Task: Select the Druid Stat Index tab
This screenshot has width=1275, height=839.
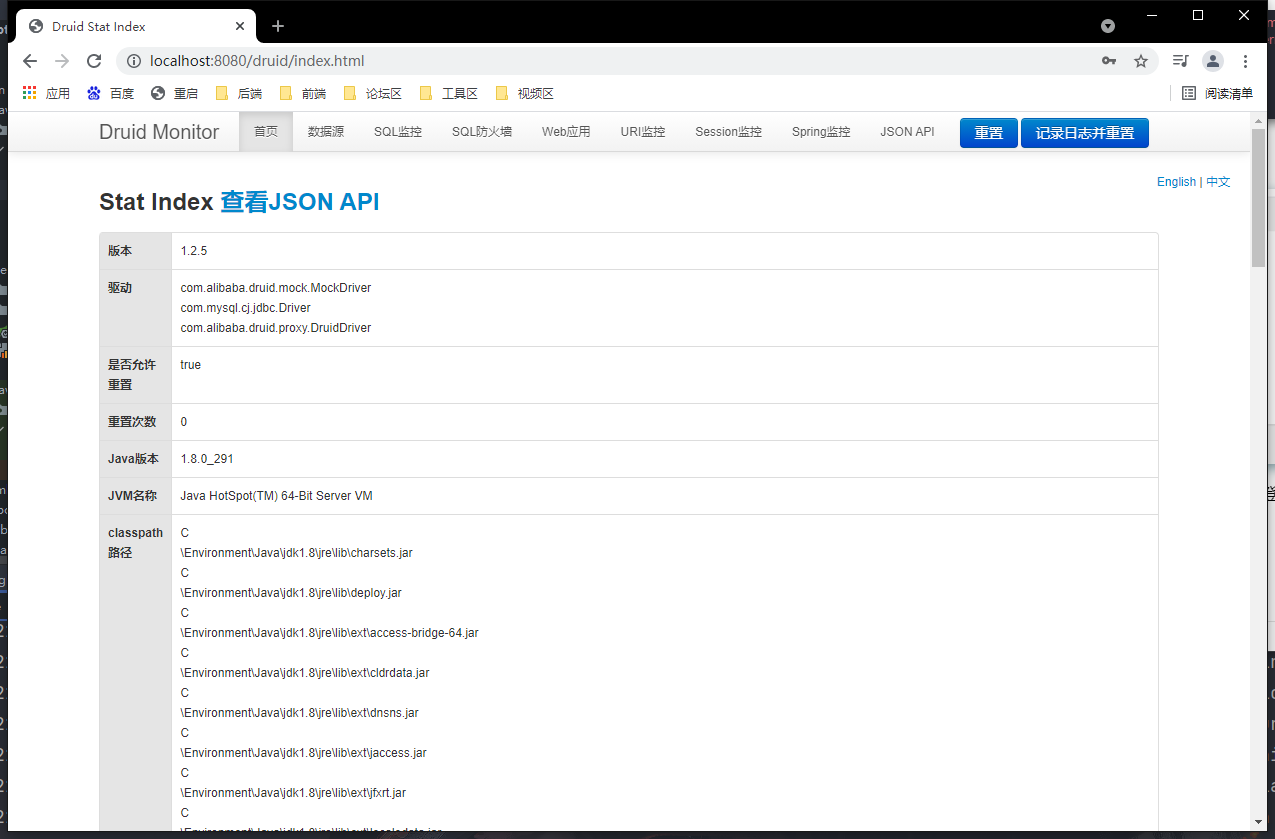Action: pyautogui.click(x=136, y=27)
